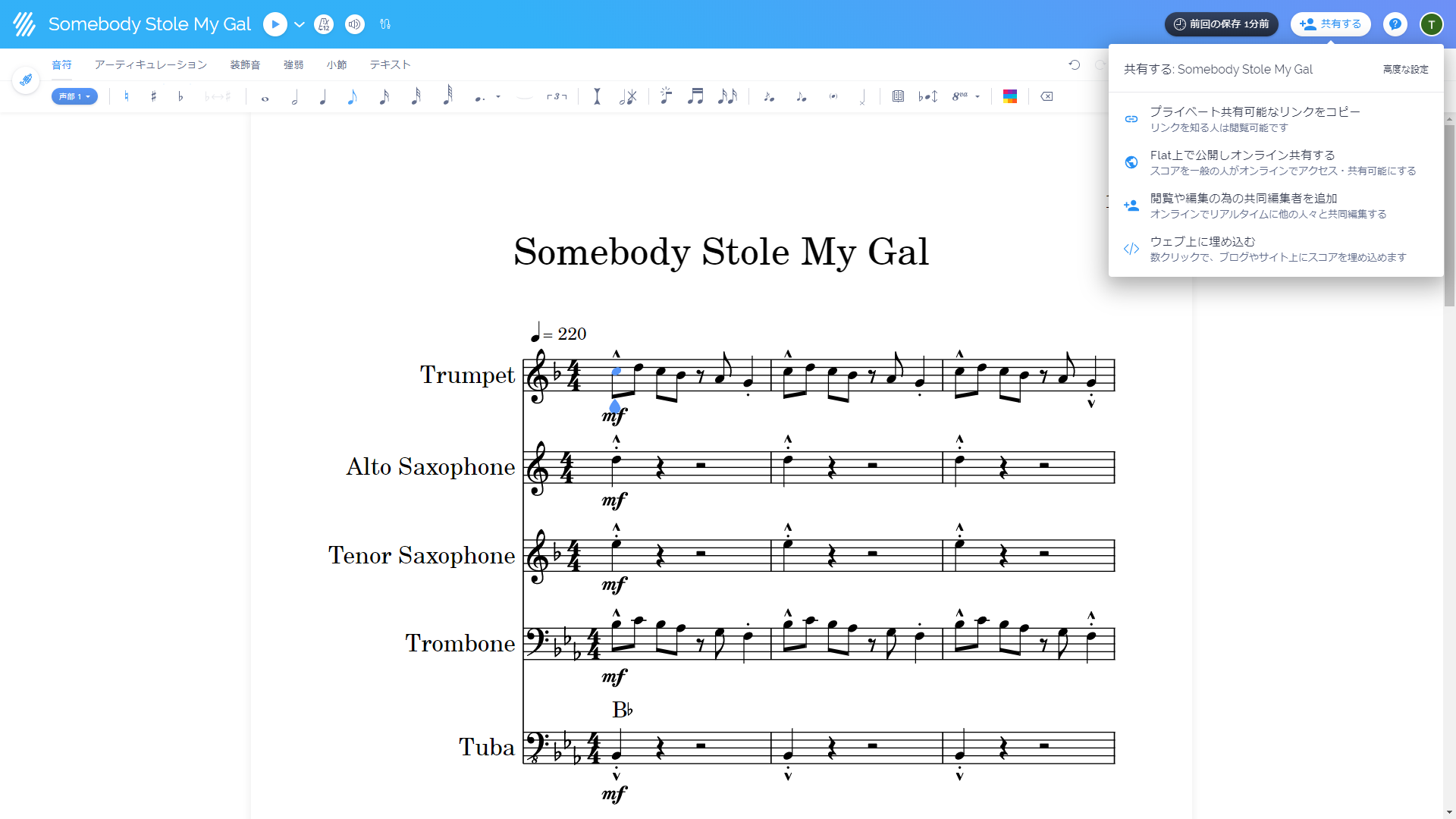
Task: Select the half note duration
Action: [x=294, y=96]
